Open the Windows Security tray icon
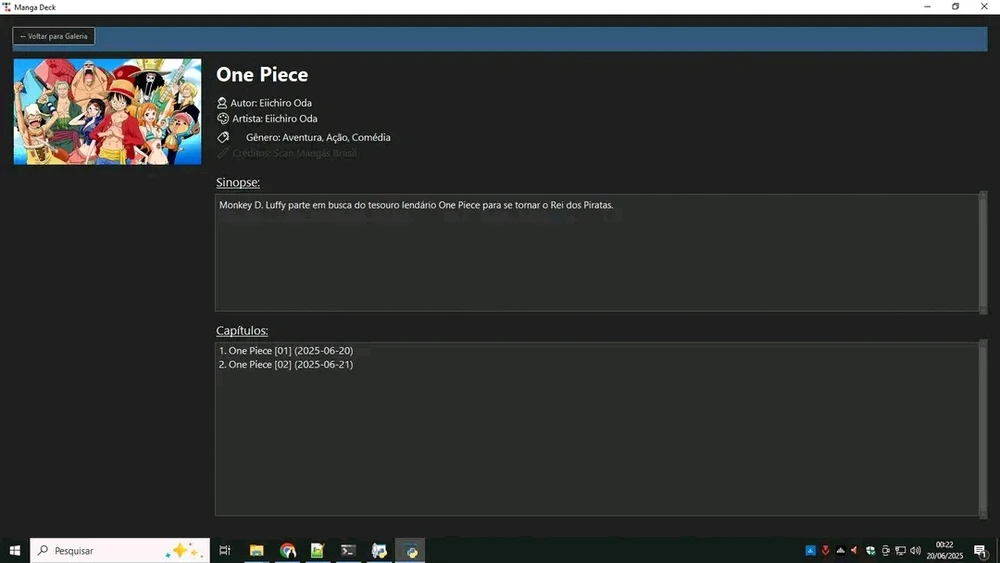Image resolution: width=1000 pixels, height=563 pixels. click(x=870, y=551)
